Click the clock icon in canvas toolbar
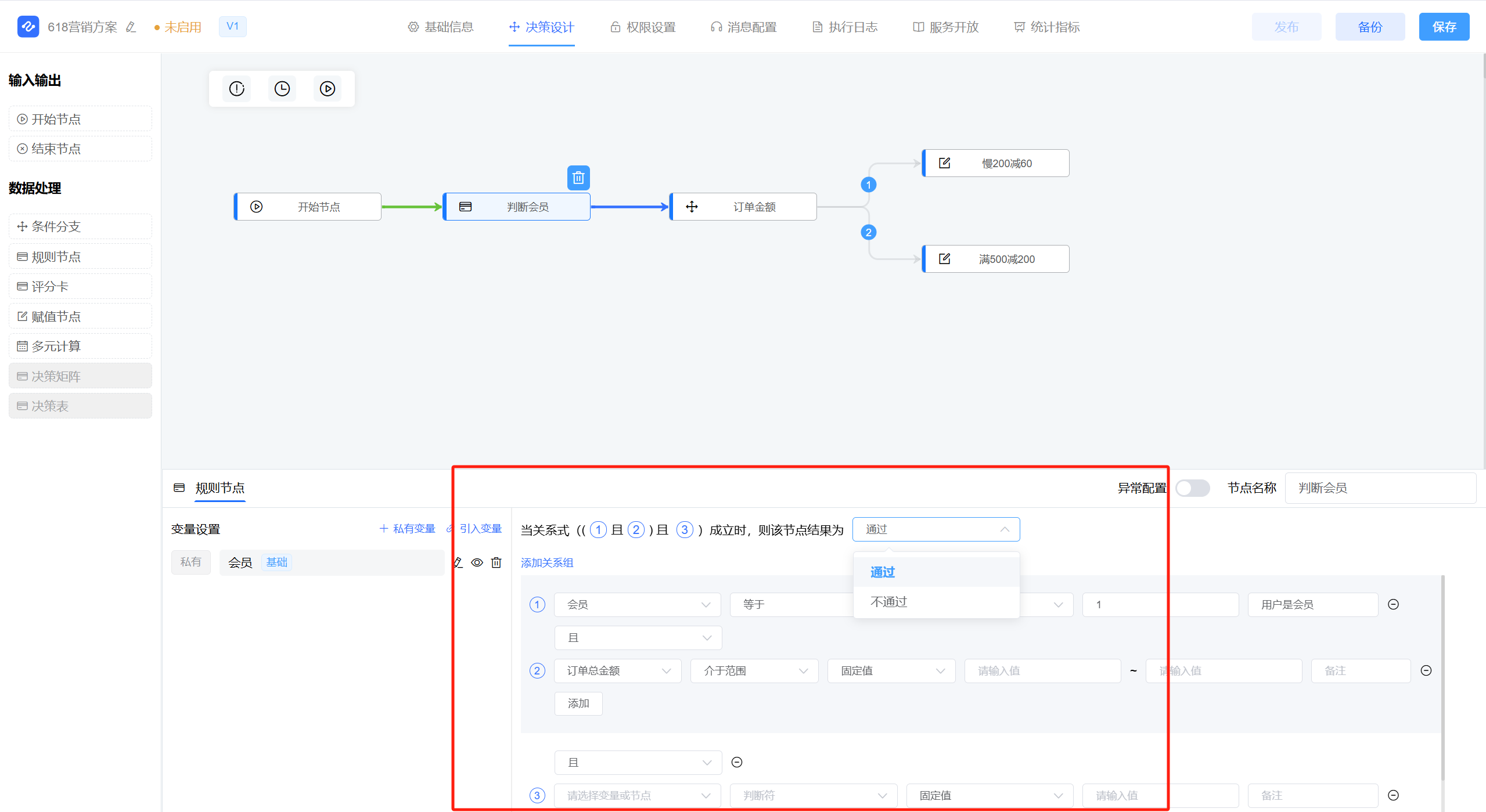Image resolution: width=1486 pixels, height=812 pixels. pyautogui.click(x=282, y=89)
